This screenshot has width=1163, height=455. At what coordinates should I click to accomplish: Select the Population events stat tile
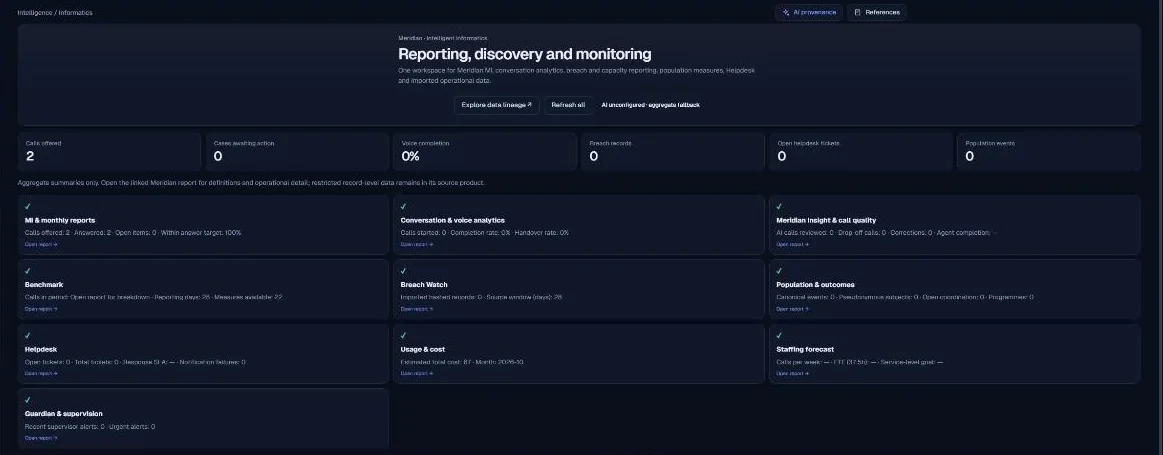[1049, 151]
